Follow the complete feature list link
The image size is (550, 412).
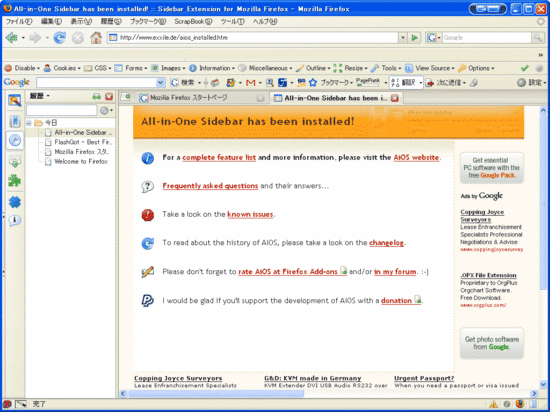(219, 157)
